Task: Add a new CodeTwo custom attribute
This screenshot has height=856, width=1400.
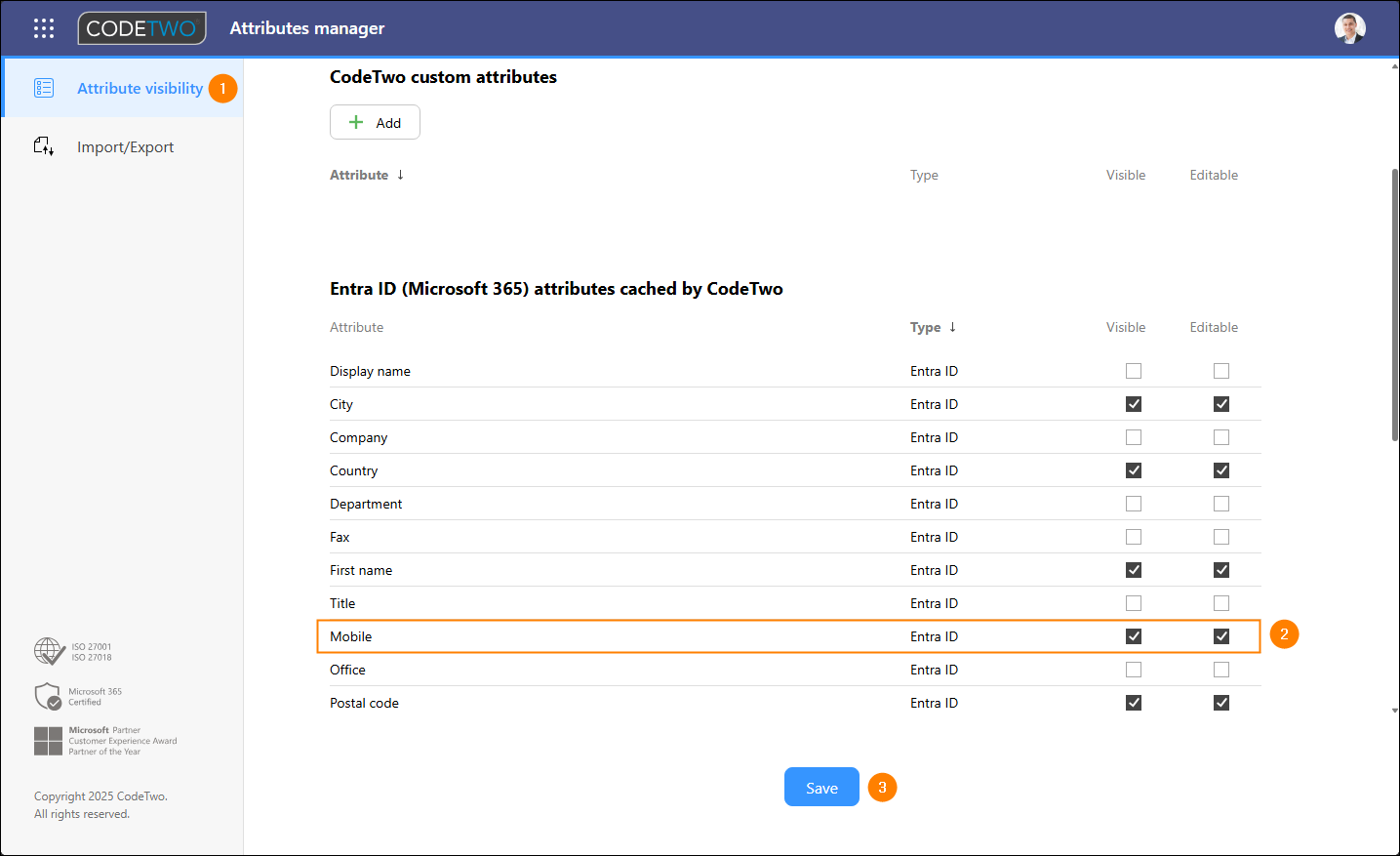Action: (375, 123)
